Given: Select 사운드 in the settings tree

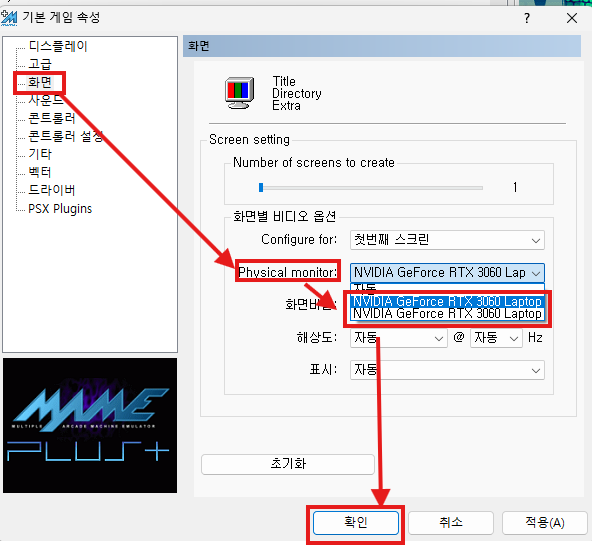Looking at the screenshot, I should point(46,100).
